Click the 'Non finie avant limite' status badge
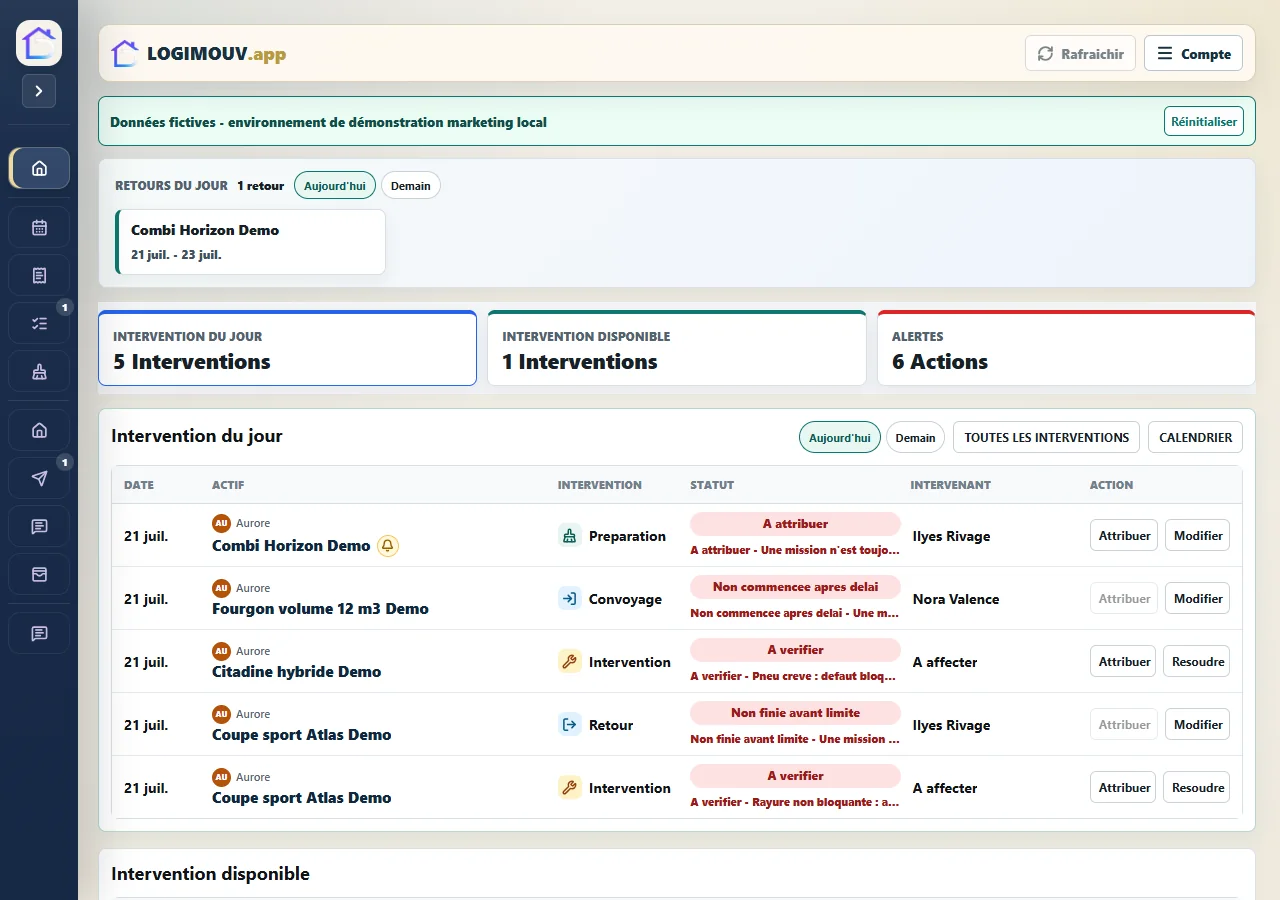This screenshot has width=1280, height=900. [x=796, y=713]
